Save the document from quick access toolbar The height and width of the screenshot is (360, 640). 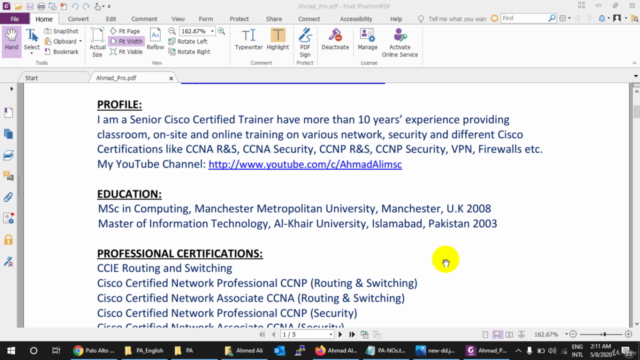30,6
